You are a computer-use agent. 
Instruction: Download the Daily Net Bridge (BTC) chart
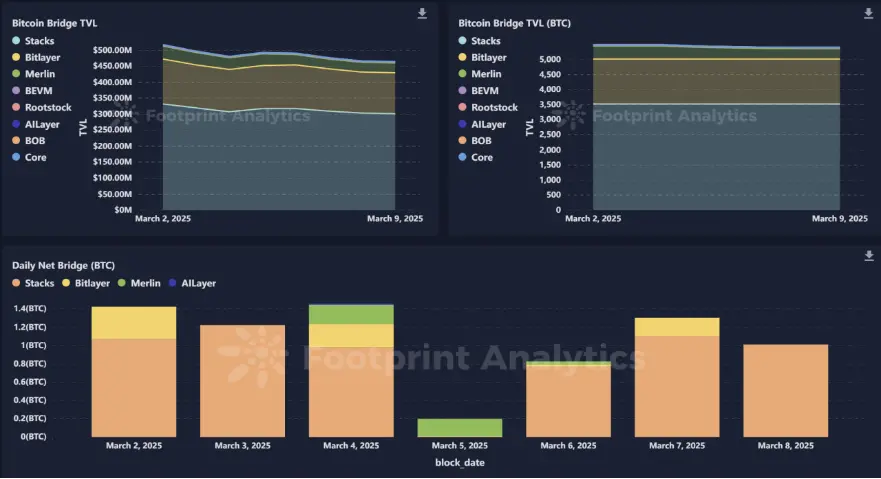click(x=869, y=256)
